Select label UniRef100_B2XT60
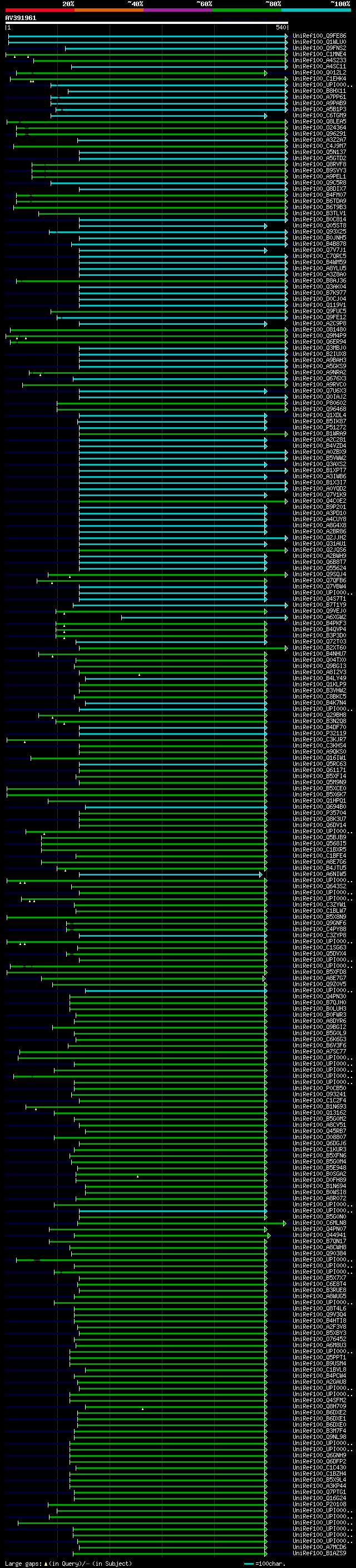Image resolution: width=356 pixels, height=1568 pixels. point(319,647)
